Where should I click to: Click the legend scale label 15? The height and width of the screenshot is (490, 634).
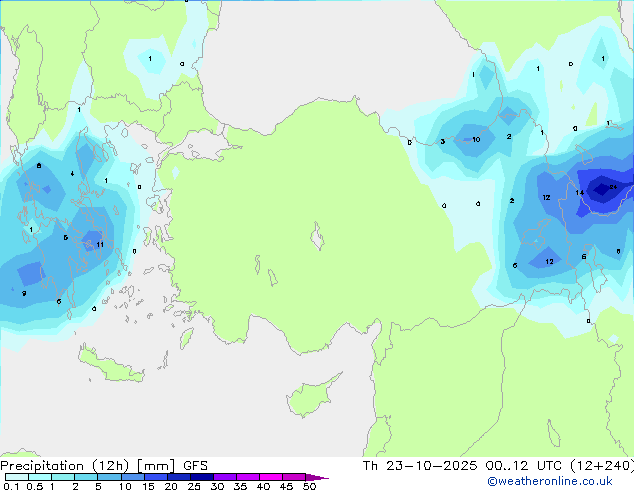pyautogui.click(x=148, y=486)
